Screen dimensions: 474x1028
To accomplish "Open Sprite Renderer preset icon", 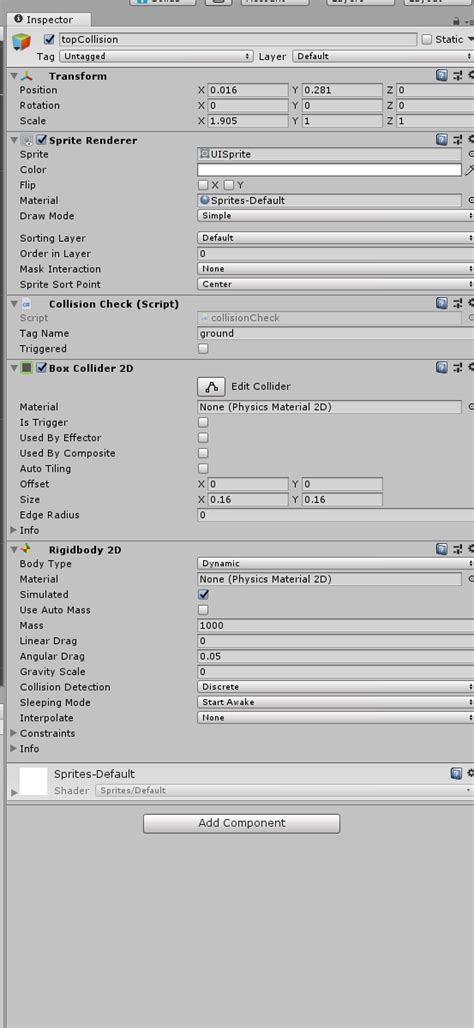I will point(458,140).
